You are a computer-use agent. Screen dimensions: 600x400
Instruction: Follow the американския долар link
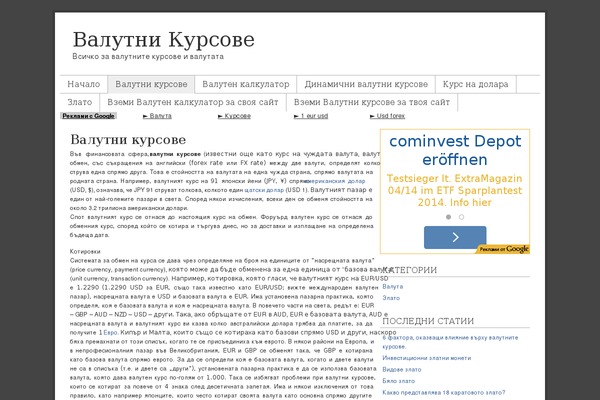[336, 181]
